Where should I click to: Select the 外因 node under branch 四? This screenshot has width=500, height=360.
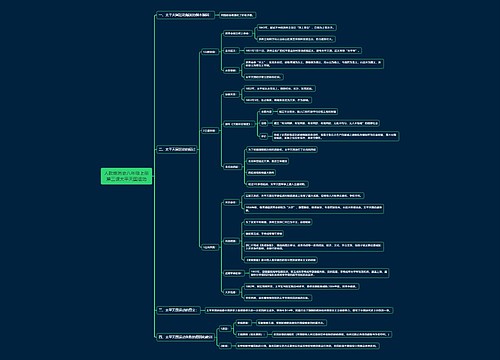pyautogui.click(x=225, y=346)
